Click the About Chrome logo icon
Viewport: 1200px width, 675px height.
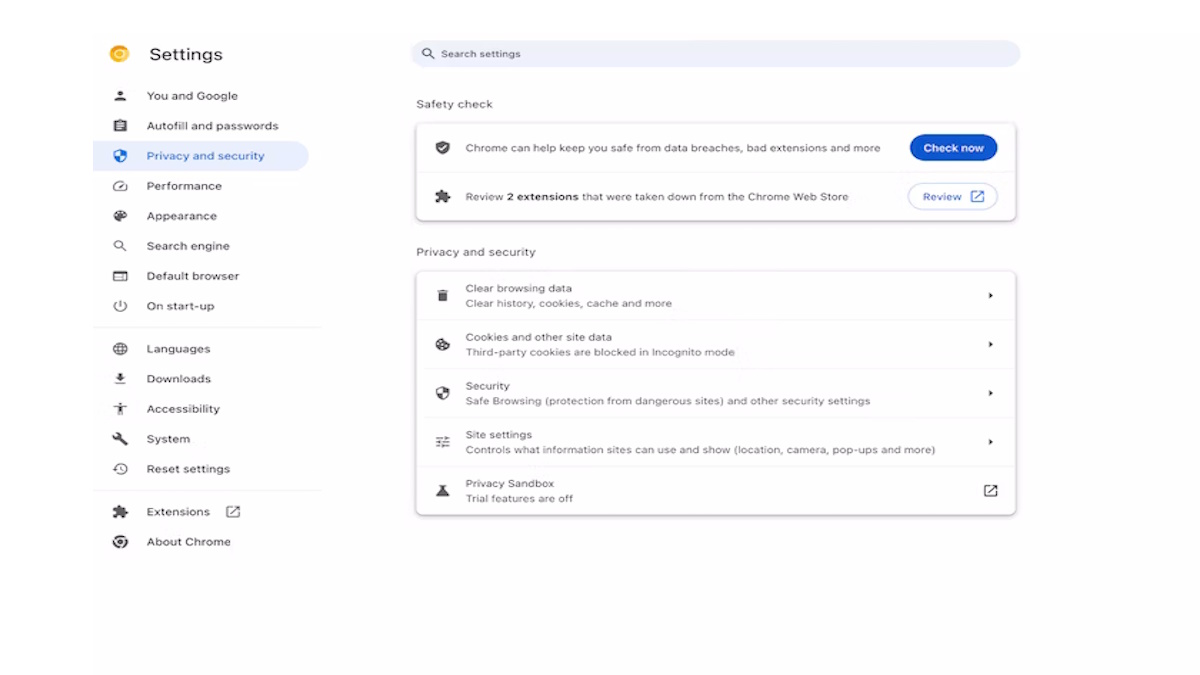click(120, 542)
